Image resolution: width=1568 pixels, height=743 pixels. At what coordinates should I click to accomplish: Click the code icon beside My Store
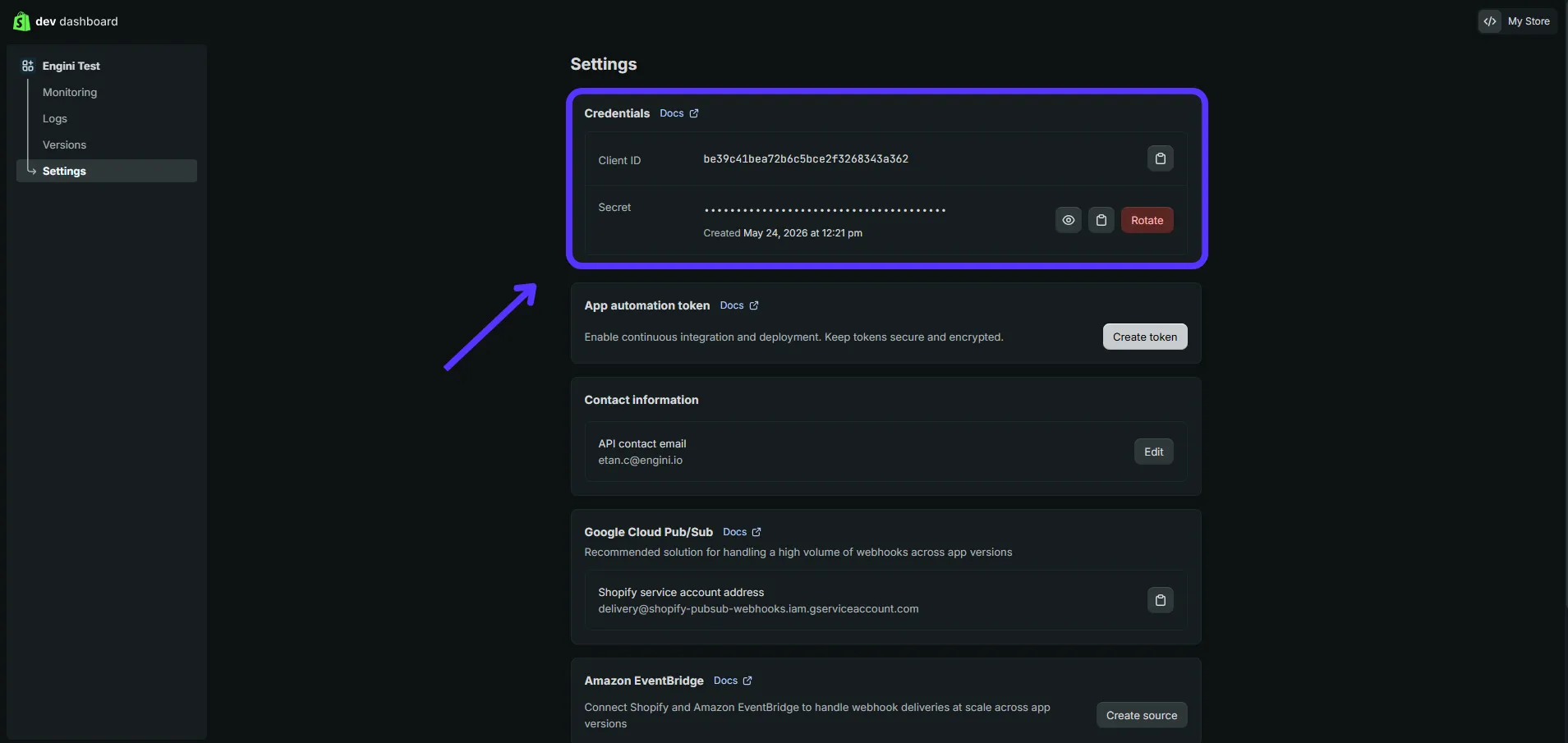(x=1490, y=21)
